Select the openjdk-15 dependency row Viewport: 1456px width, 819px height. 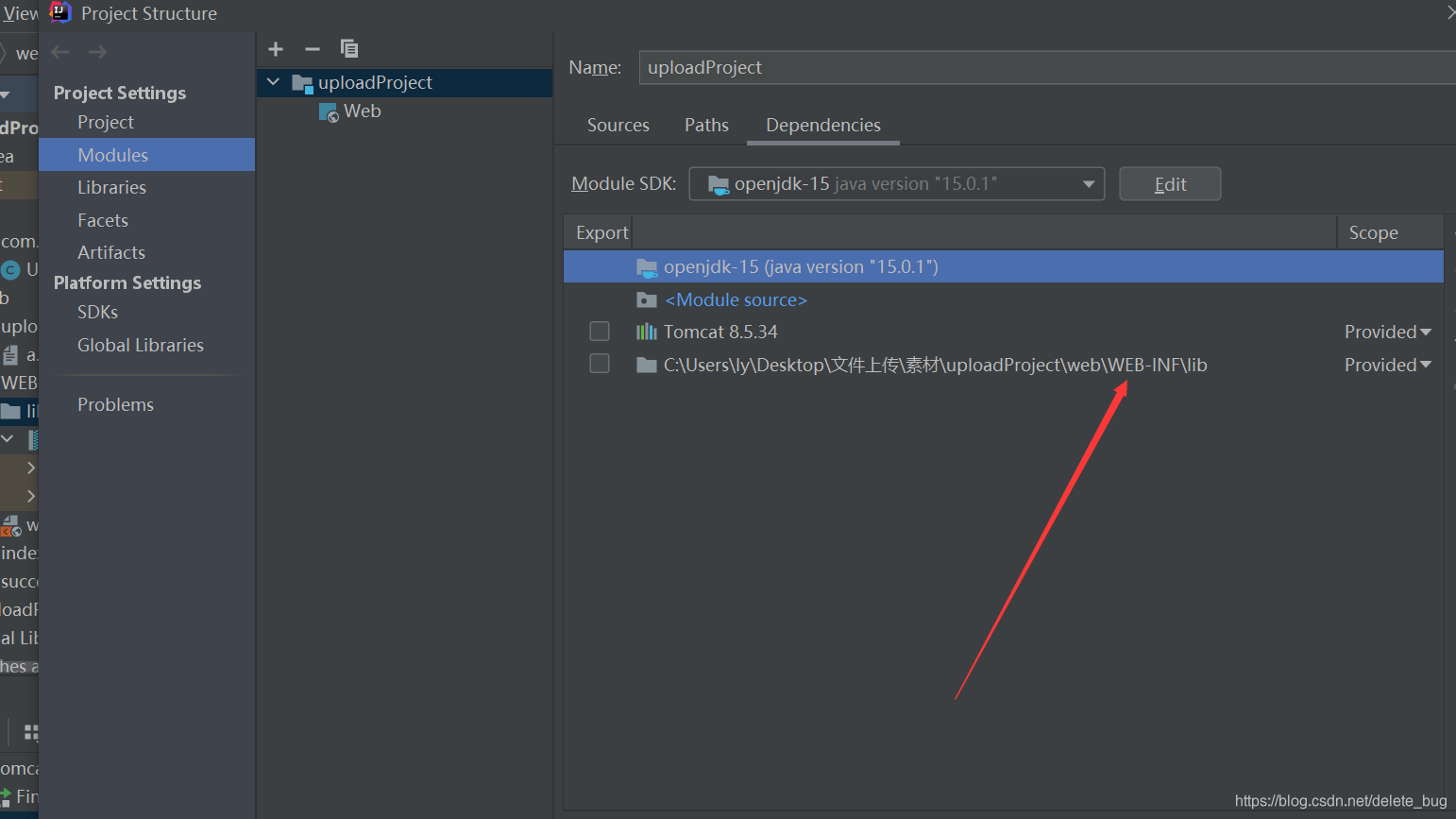pos(1004,266)
